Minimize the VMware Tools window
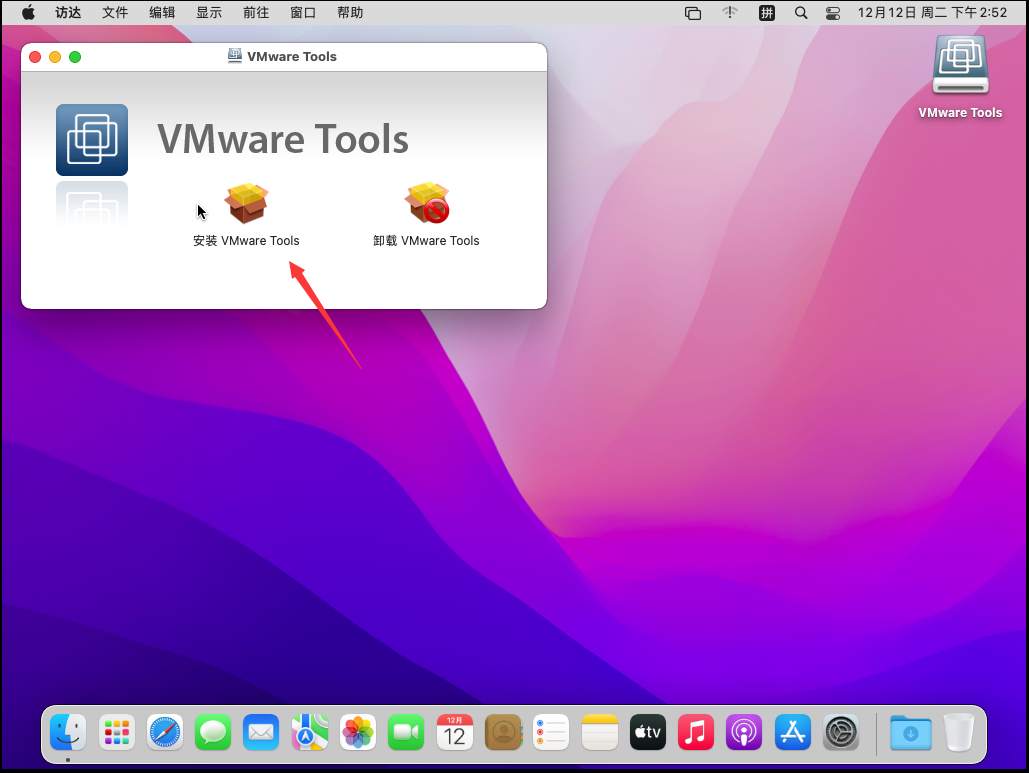 [55, 57]
